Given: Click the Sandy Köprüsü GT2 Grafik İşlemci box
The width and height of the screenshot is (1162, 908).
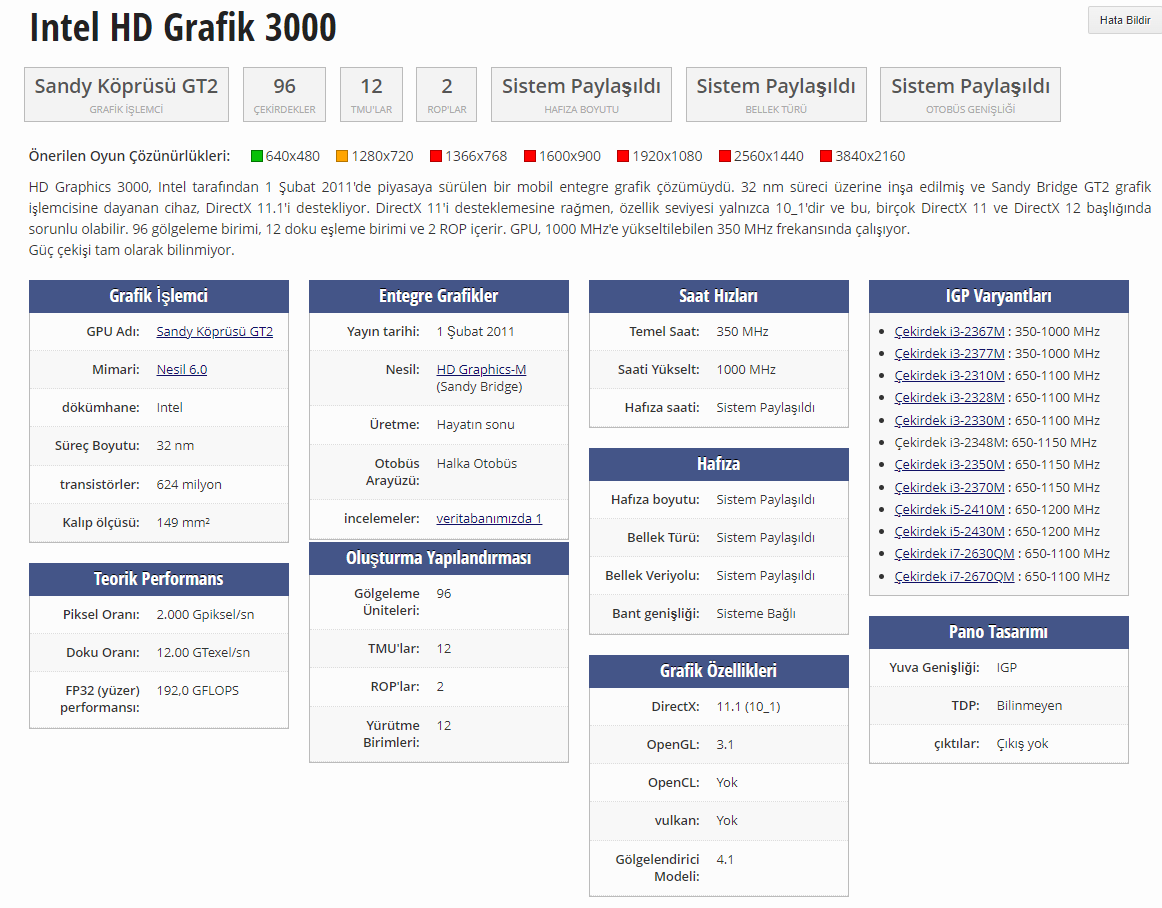Looking at the screenshot, I should coord(126,94).
